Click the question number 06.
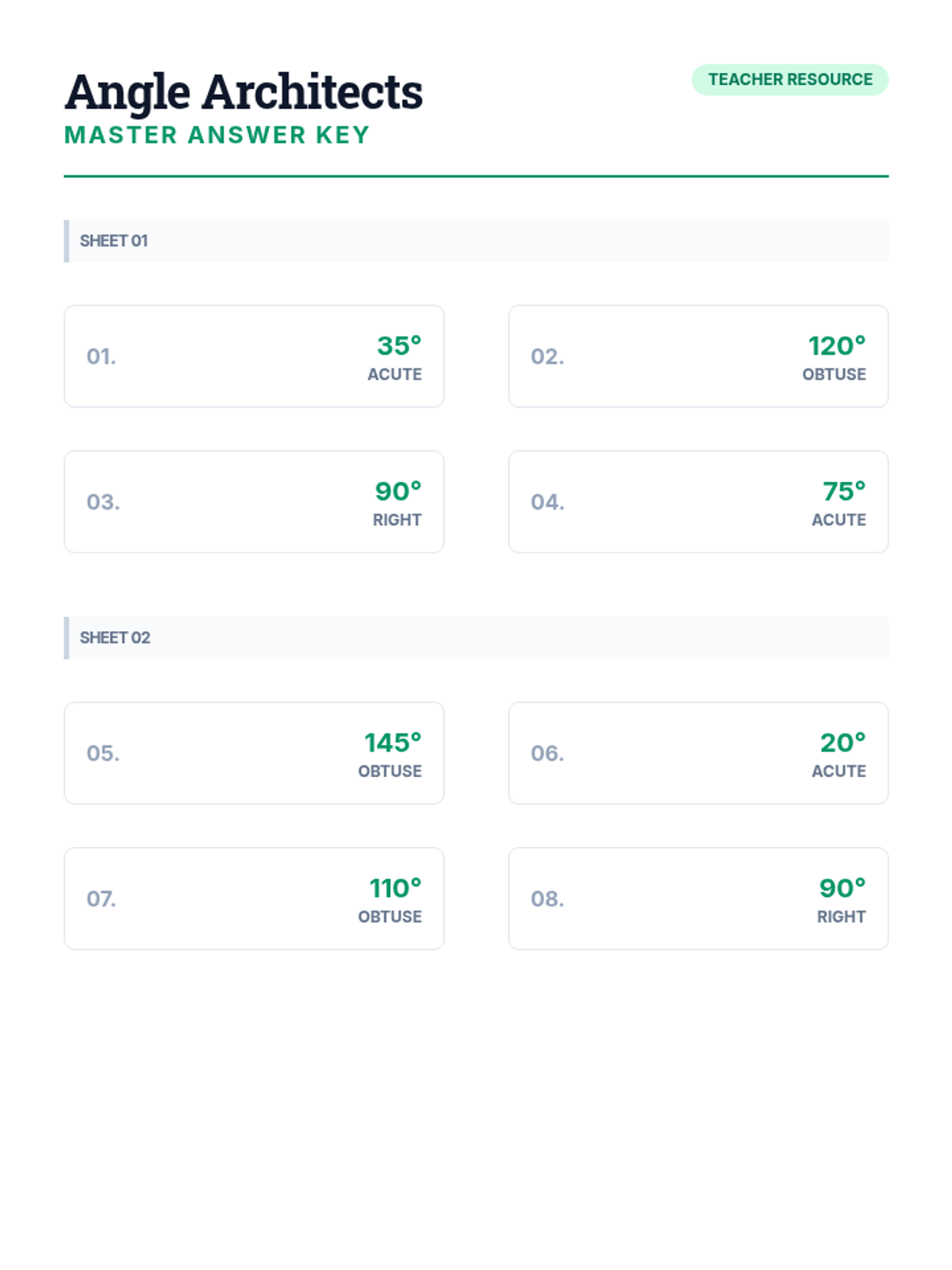This screenshot has width=952, height=1270. [x=547, y=752]
